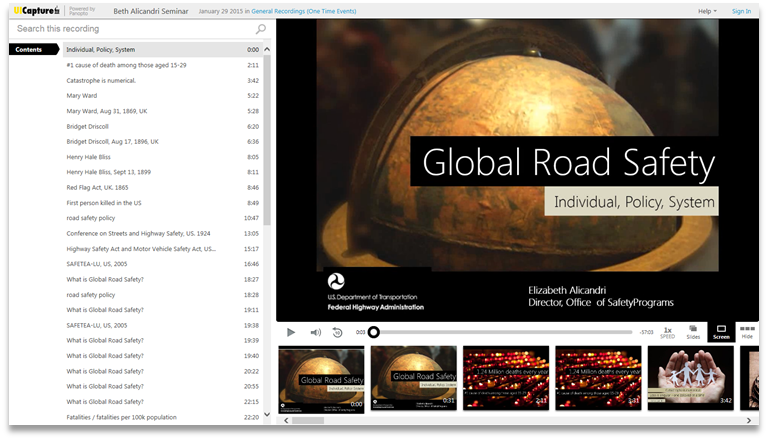Hide the thumbnail strip
Image resolution: width=768 pixels, height=440 pixels.
tap(747, 332)
